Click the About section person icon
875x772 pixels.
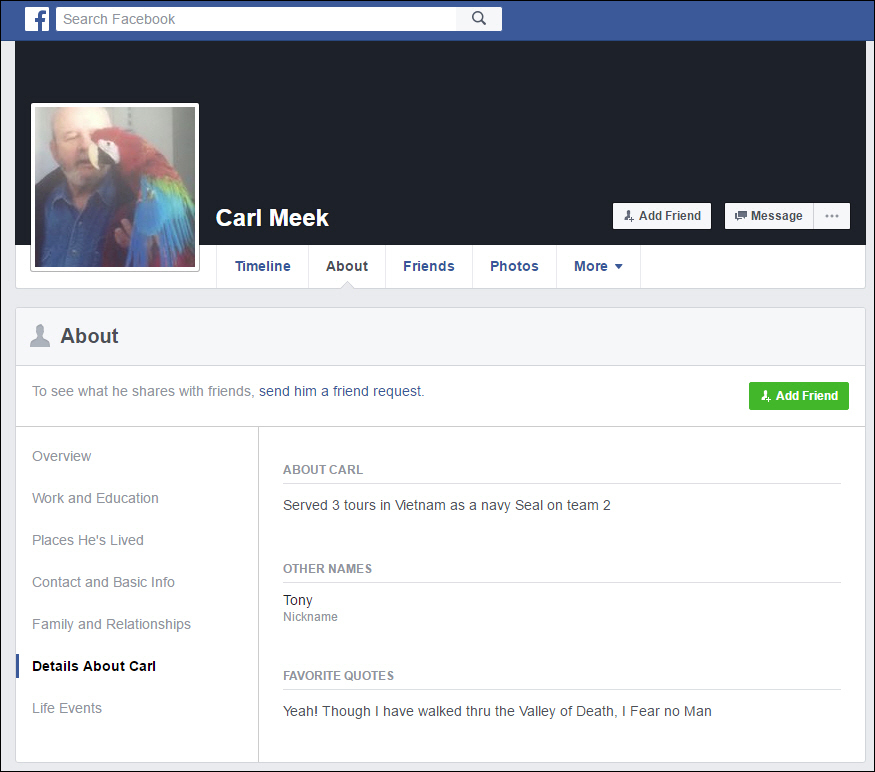(x=40, y=336)
